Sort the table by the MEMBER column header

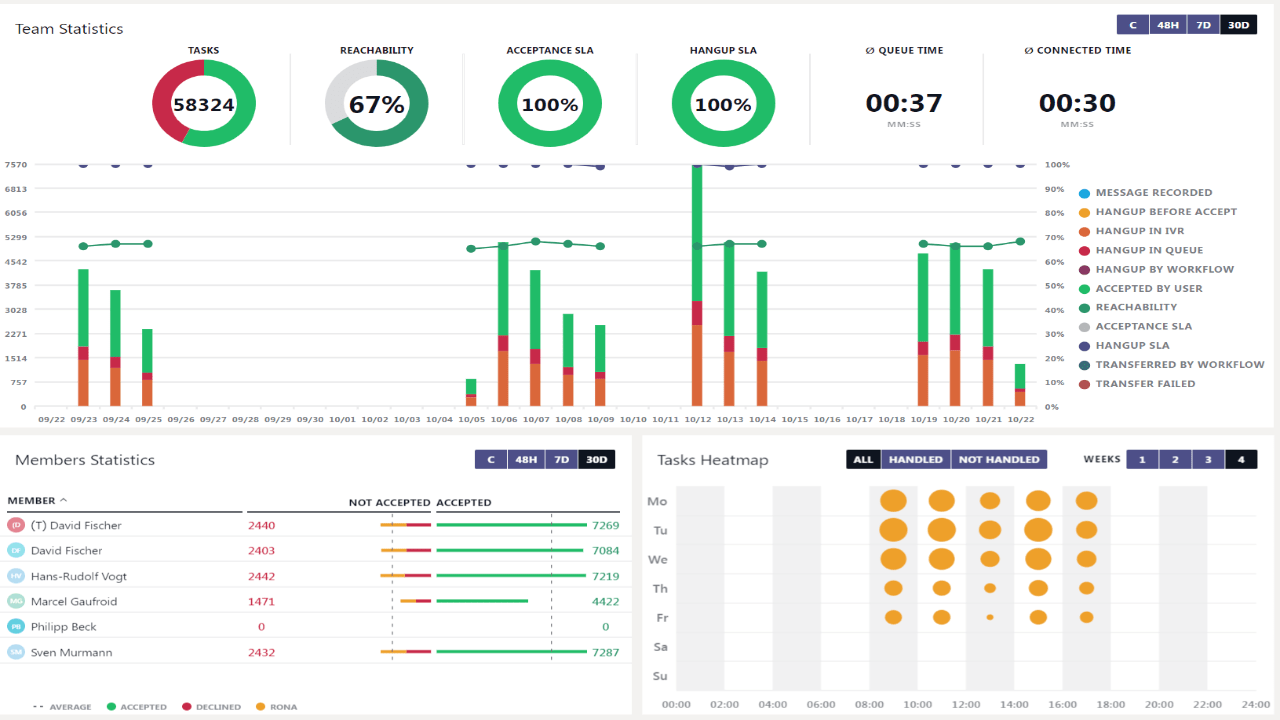point(37,501)
